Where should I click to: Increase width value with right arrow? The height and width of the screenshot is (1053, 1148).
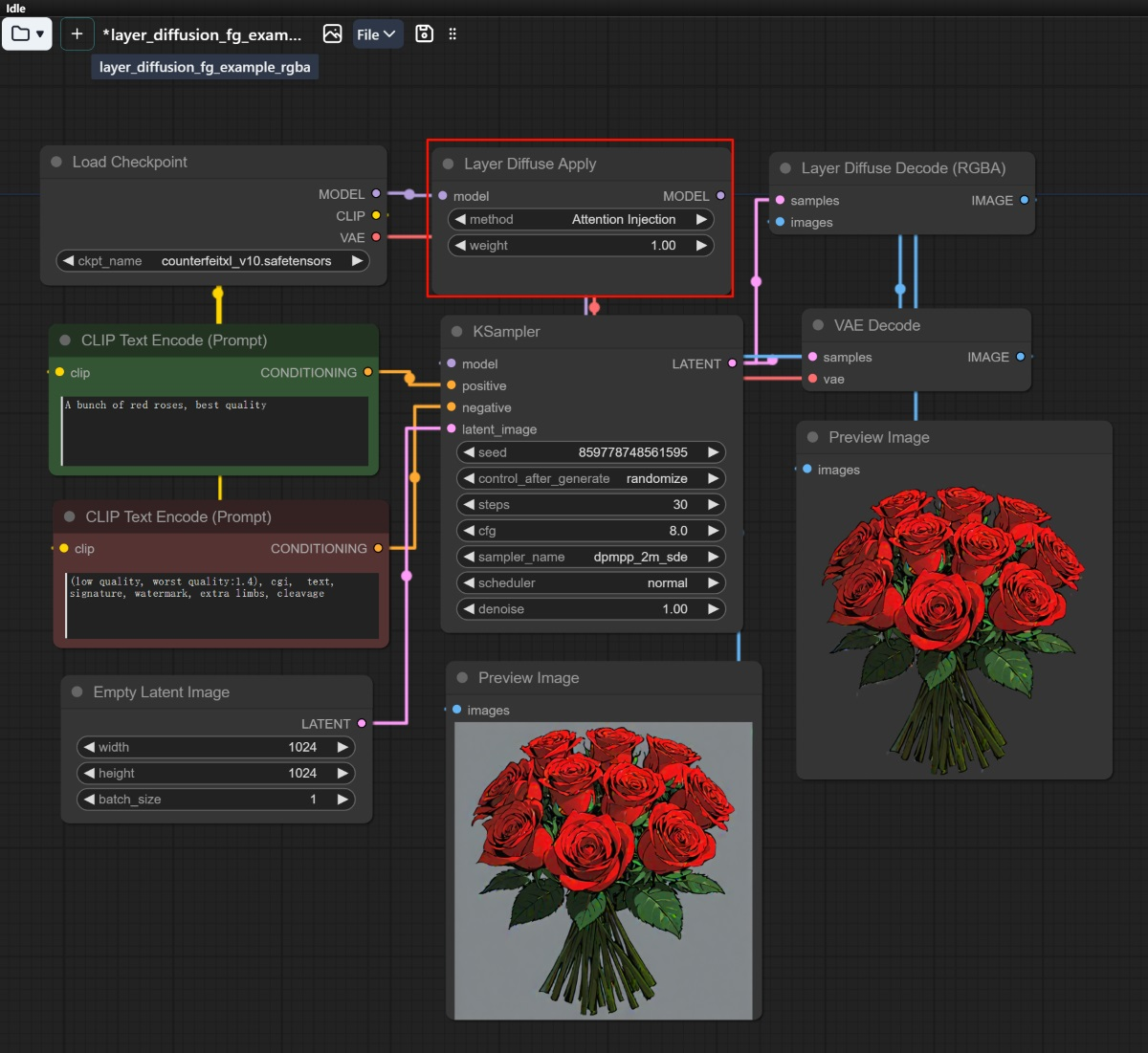pos(342,747)
